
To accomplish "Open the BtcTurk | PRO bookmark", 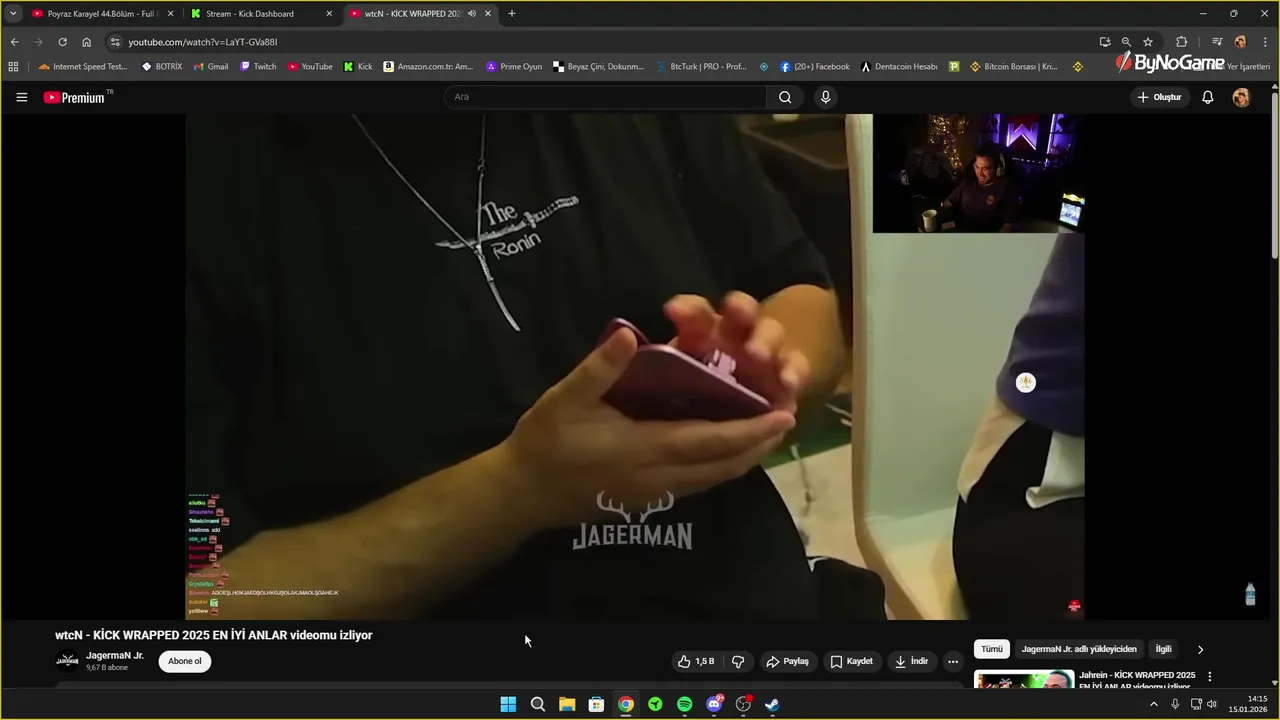I will [702, 67].
